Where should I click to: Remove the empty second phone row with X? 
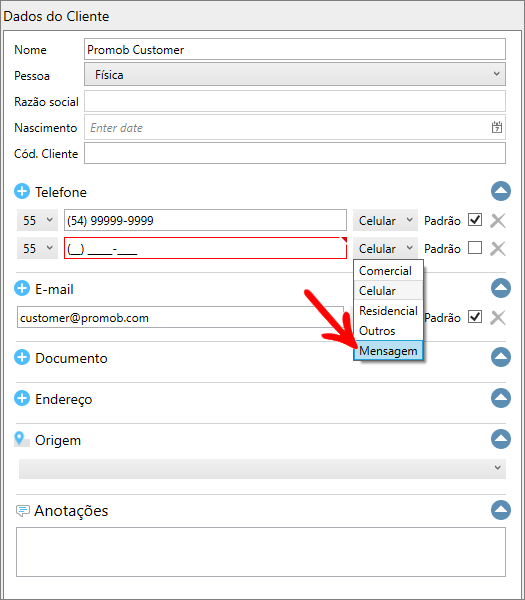click(498, 248)
